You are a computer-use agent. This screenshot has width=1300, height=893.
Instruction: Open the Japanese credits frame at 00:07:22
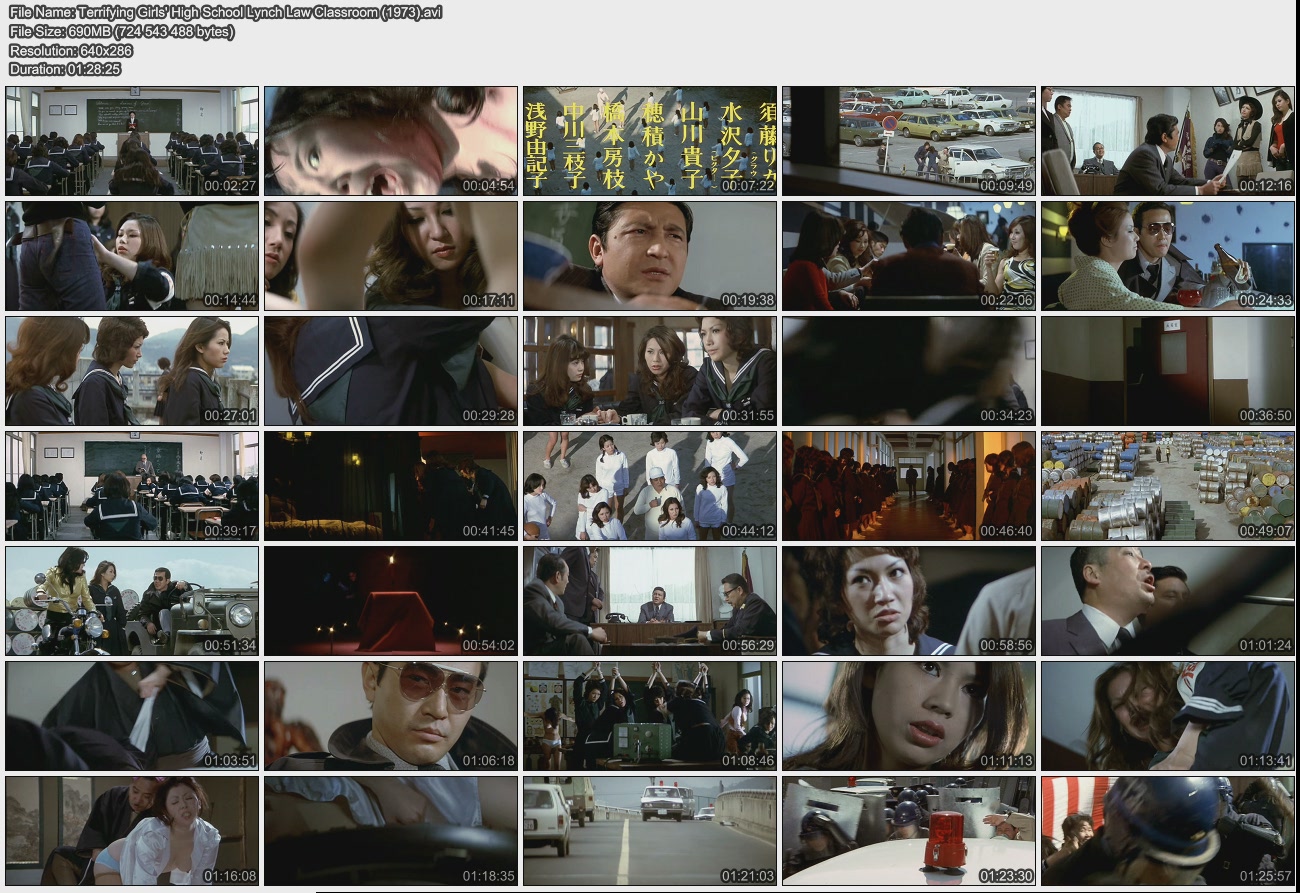point(649,141)
